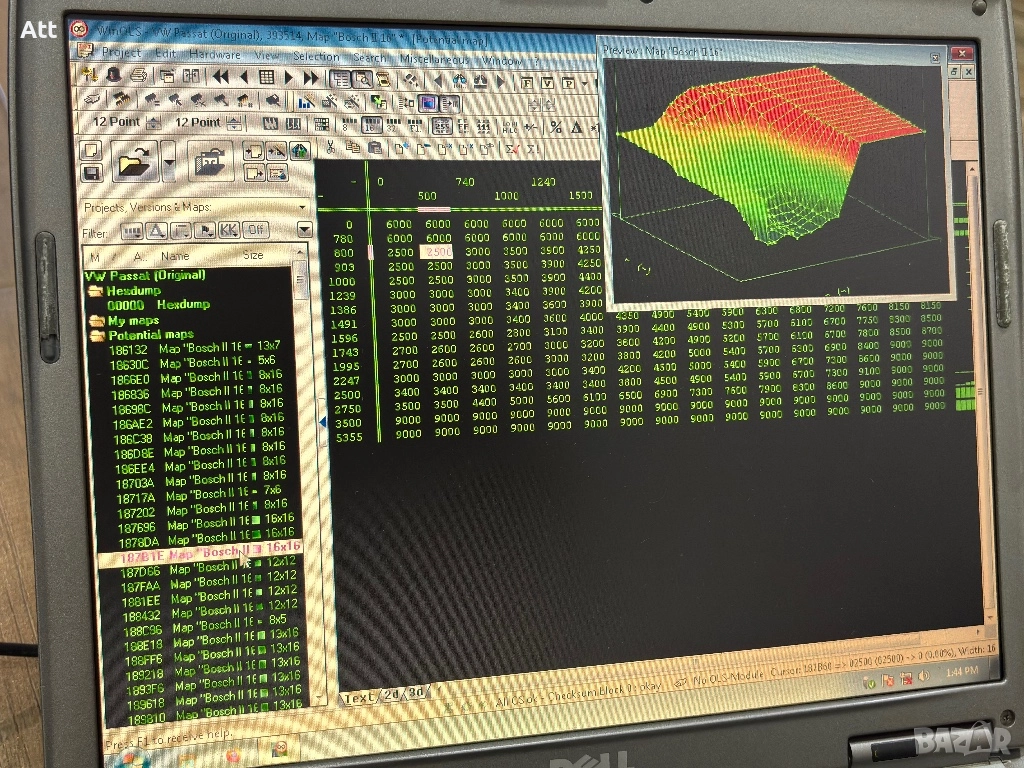
Task: Click the printer icon in the top toolbar
Action: point(139,75)
